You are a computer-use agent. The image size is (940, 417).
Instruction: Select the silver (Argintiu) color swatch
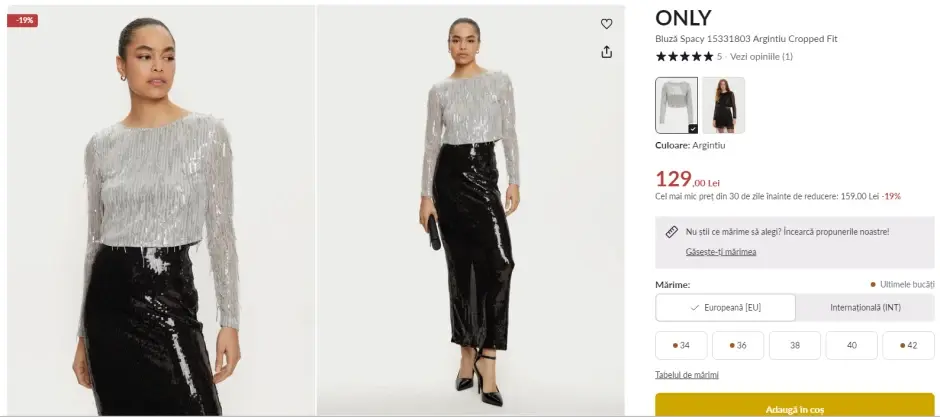tap(677, 105)
